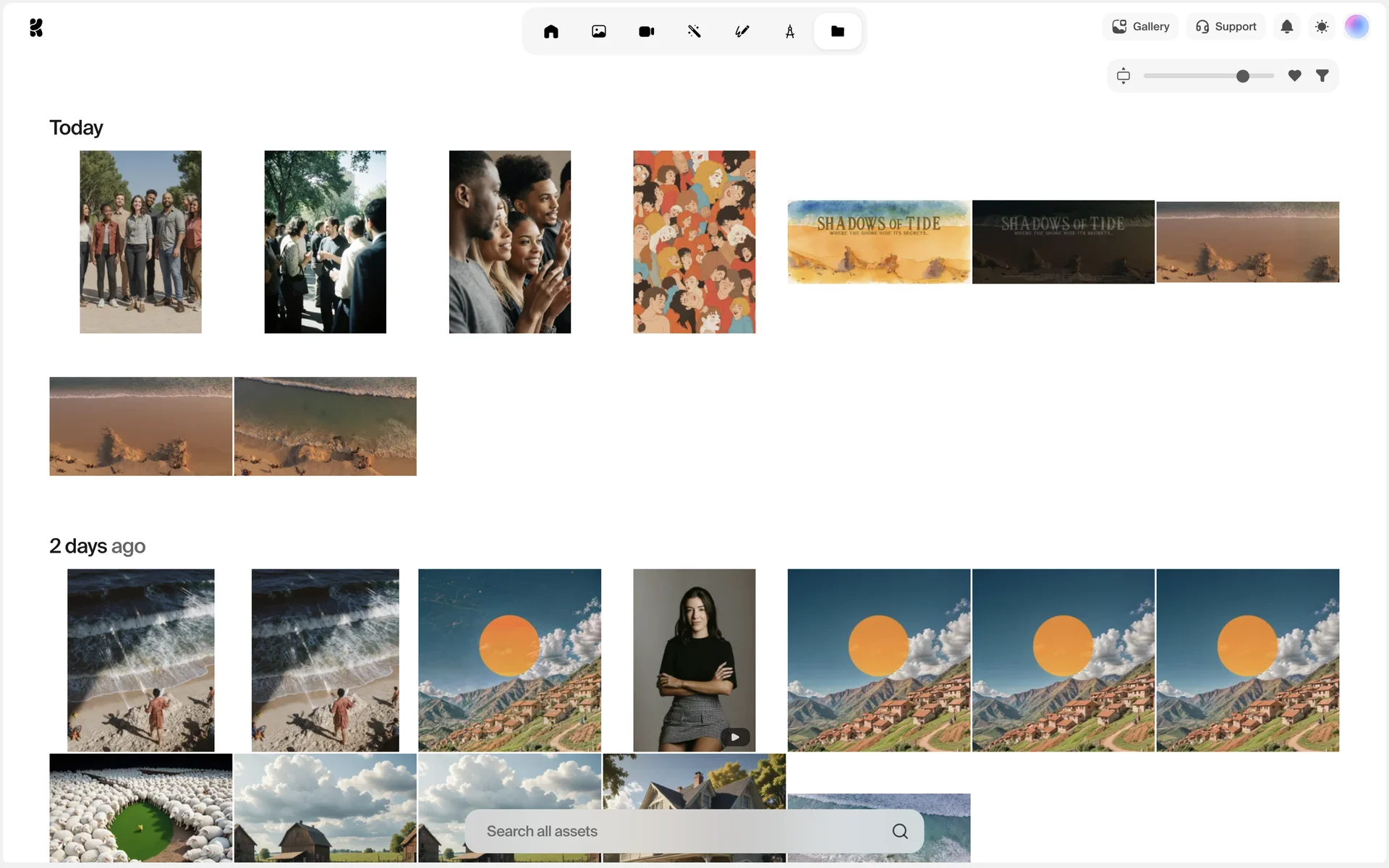
Task: Select the magic wand enhancer tool
Action: tap(694, 31)
